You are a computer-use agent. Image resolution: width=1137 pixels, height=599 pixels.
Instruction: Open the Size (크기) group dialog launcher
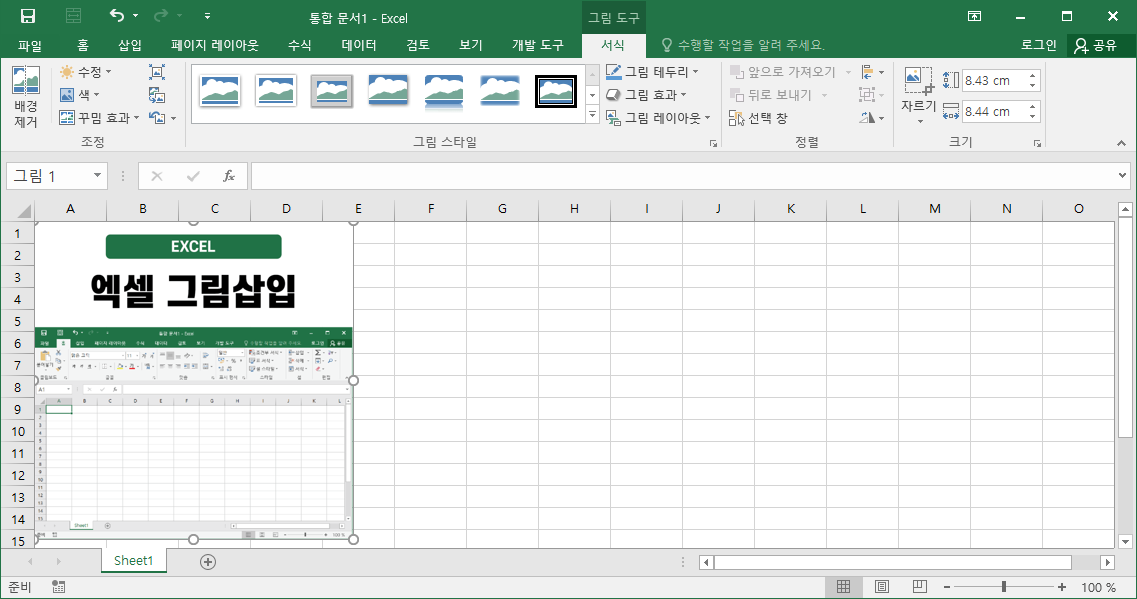click(1038, 144)
